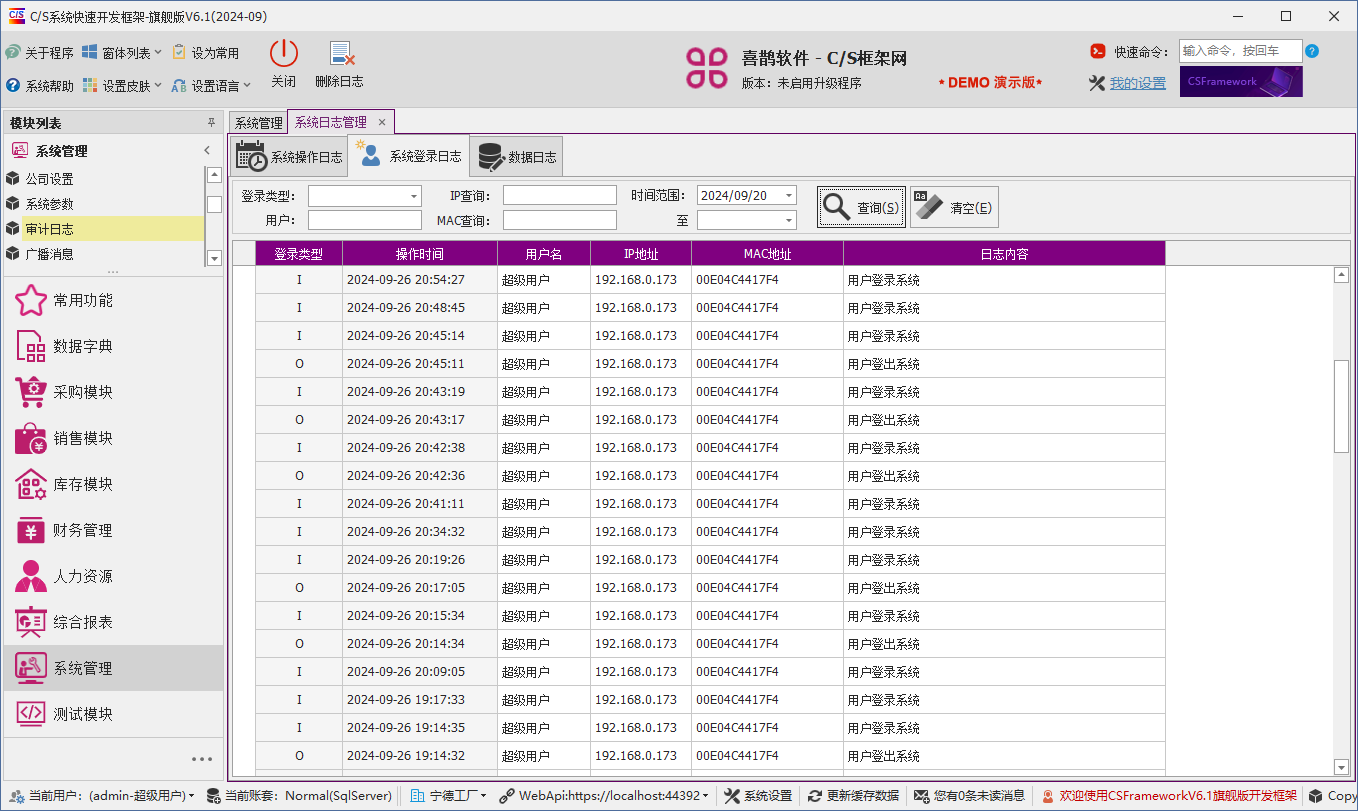Open My Settings (我的设置) link
1358x811 pixels.
[x=1138, y=83]
